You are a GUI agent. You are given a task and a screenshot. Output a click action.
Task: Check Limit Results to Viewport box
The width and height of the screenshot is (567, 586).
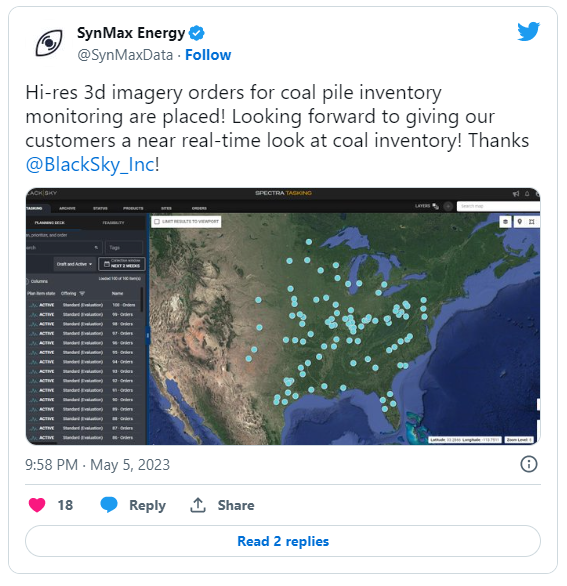pyautogui.click(x=157, y=222)
